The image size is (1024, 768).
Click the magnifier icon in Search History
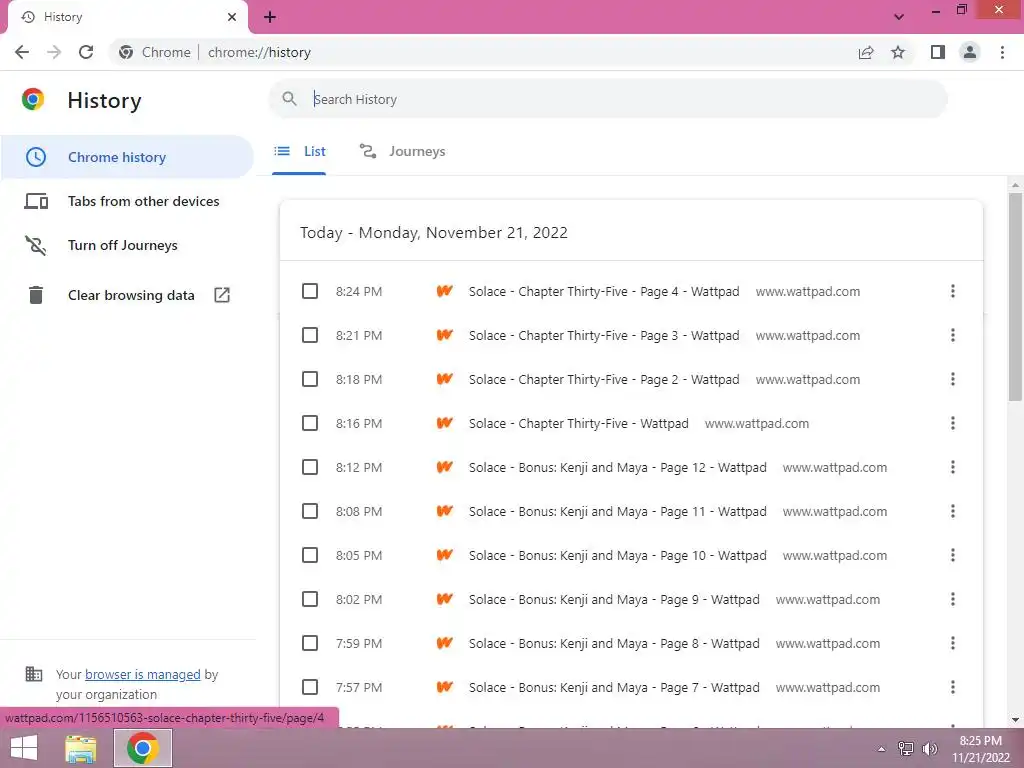click(x=289, y=99)
